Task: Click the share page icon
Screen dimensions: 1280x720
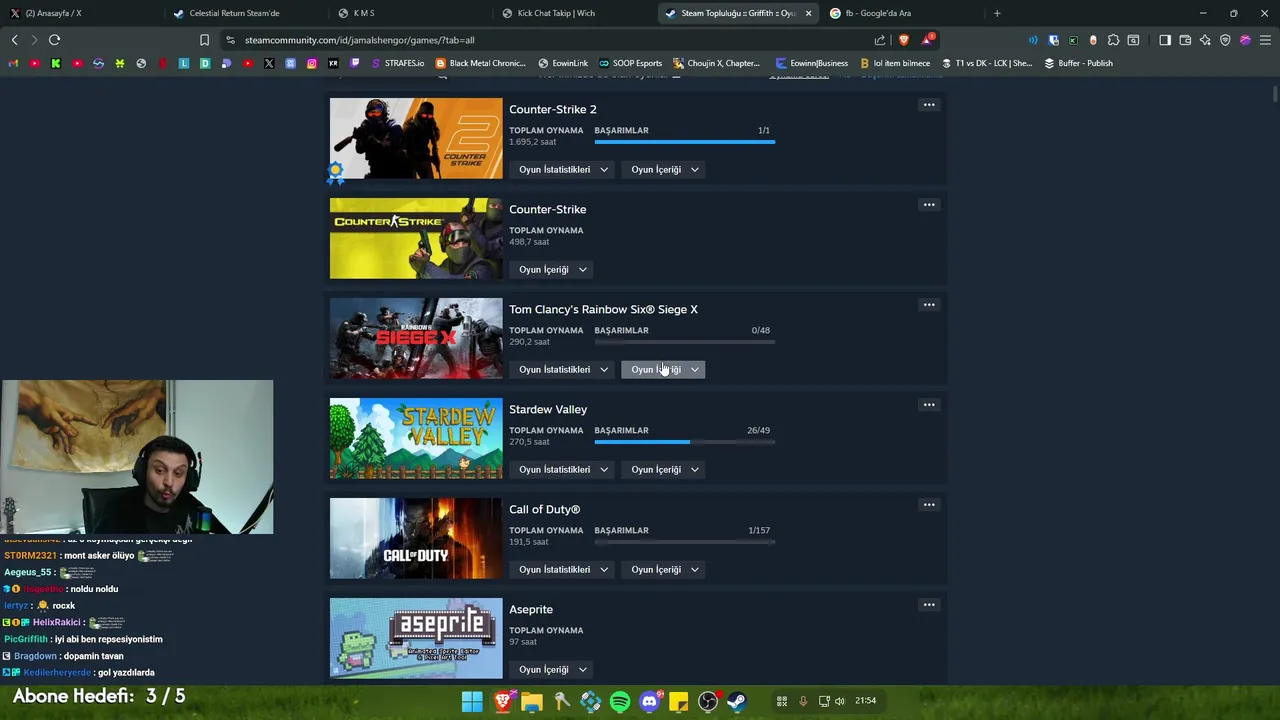Action: click(879, 40)
